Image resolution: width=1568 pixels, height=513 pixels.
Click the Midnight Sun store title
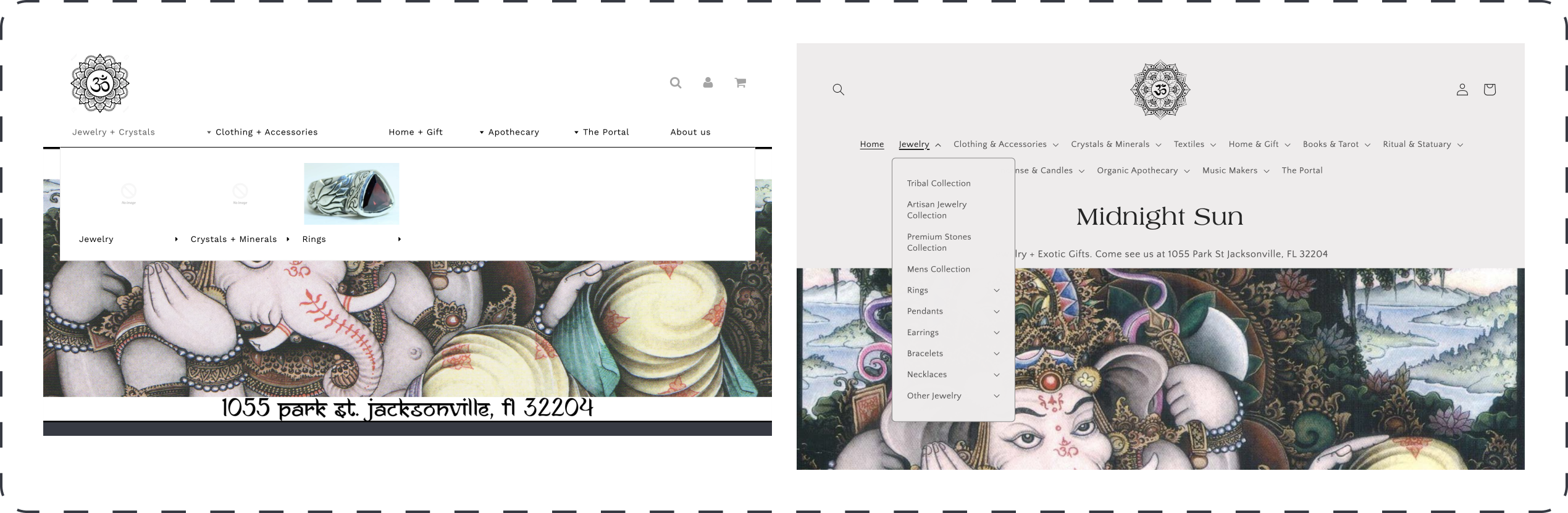point(1160,217)
